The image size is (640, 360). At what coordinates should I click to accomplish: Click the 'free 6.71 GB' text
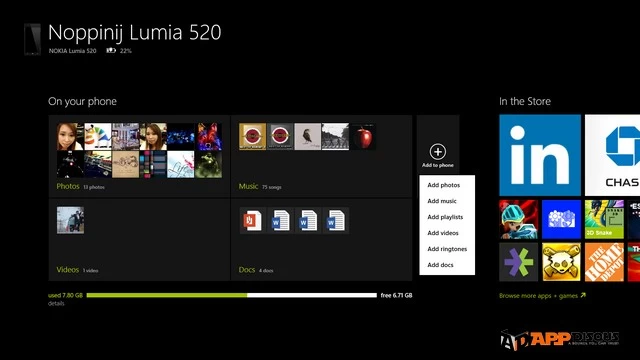click(396, 295)
